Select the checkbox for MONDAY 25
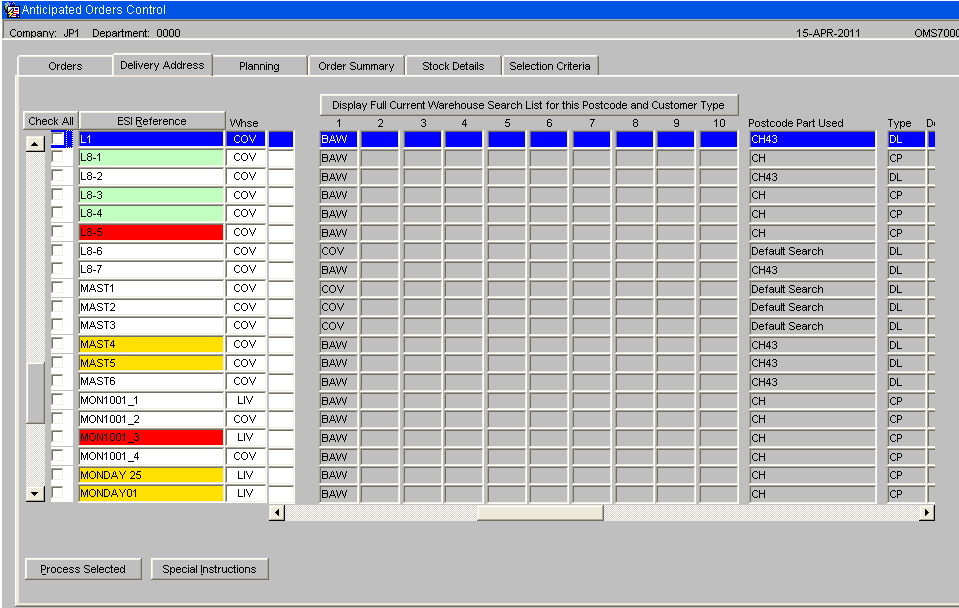 (x=57, y=475)
